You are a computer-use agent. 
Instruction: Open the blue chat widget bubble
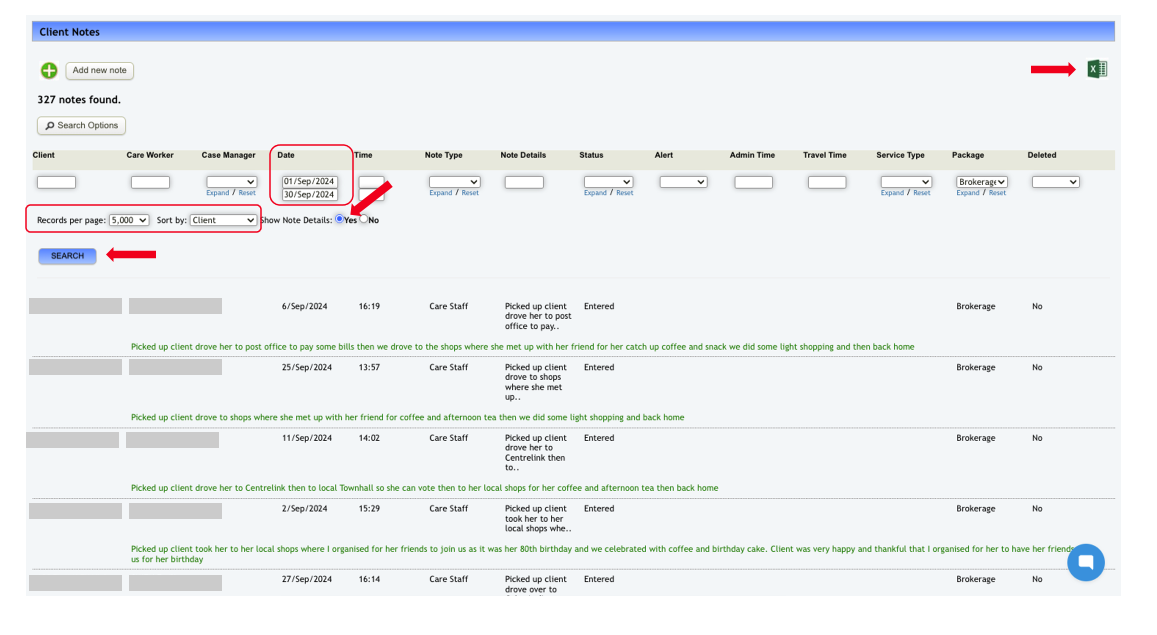click(x=1085, y=563)
